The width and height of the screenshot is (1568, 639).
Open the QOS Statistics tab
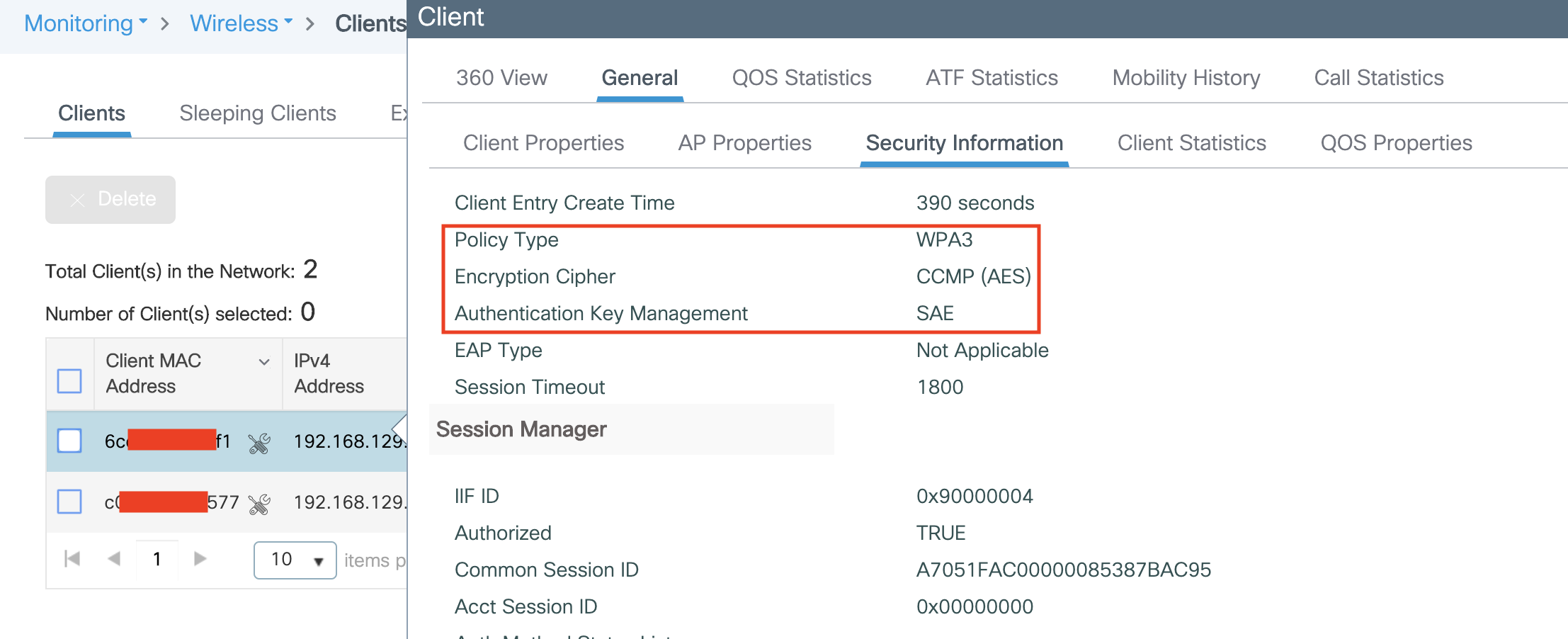pos(801,78)
